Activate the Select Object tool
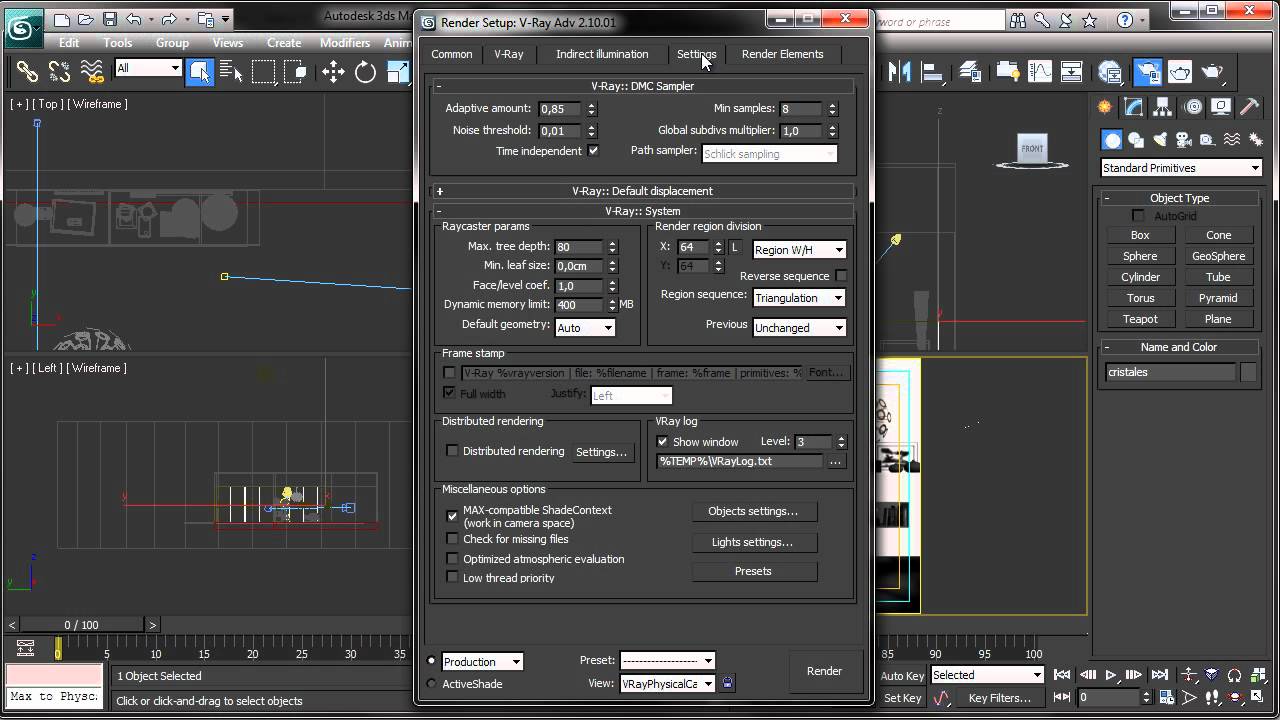 200,71
